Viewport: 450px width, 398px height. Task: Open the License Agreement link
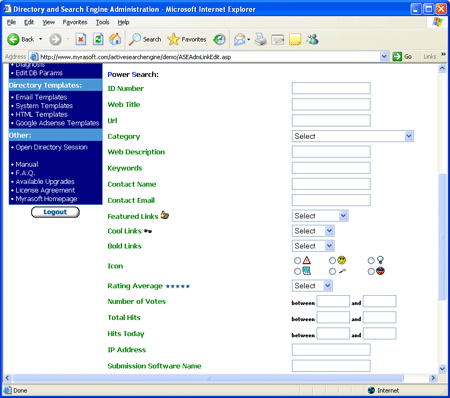45,190
